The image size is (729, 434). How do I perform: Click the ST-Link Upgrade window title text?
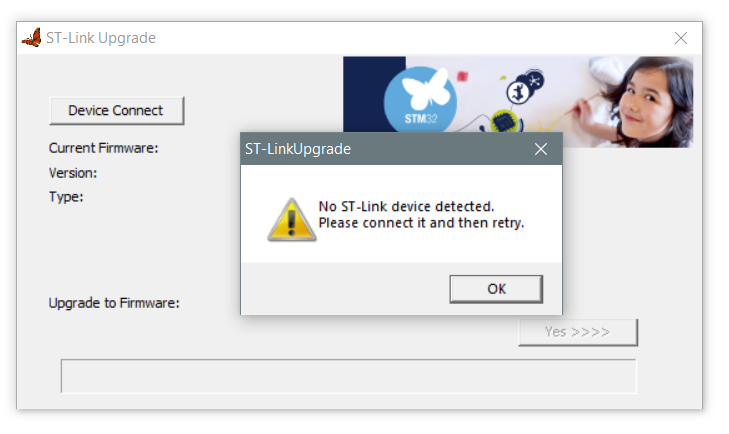[101, 38]
